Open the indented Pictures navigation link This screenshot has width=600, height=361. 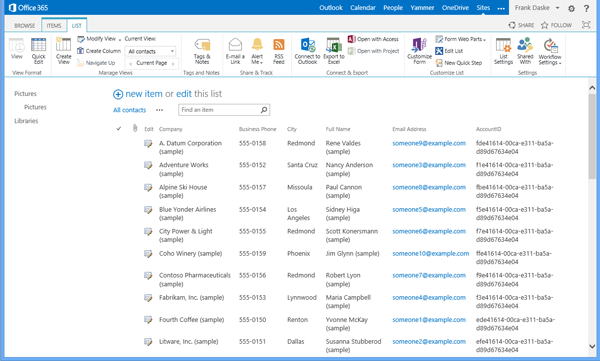35,107
